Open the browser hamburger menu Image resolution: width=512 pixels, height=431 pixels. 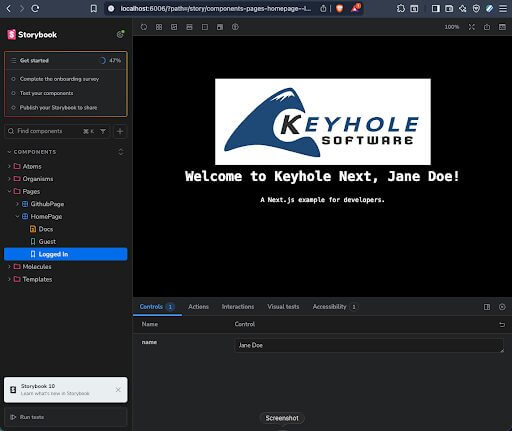point(503,9)
